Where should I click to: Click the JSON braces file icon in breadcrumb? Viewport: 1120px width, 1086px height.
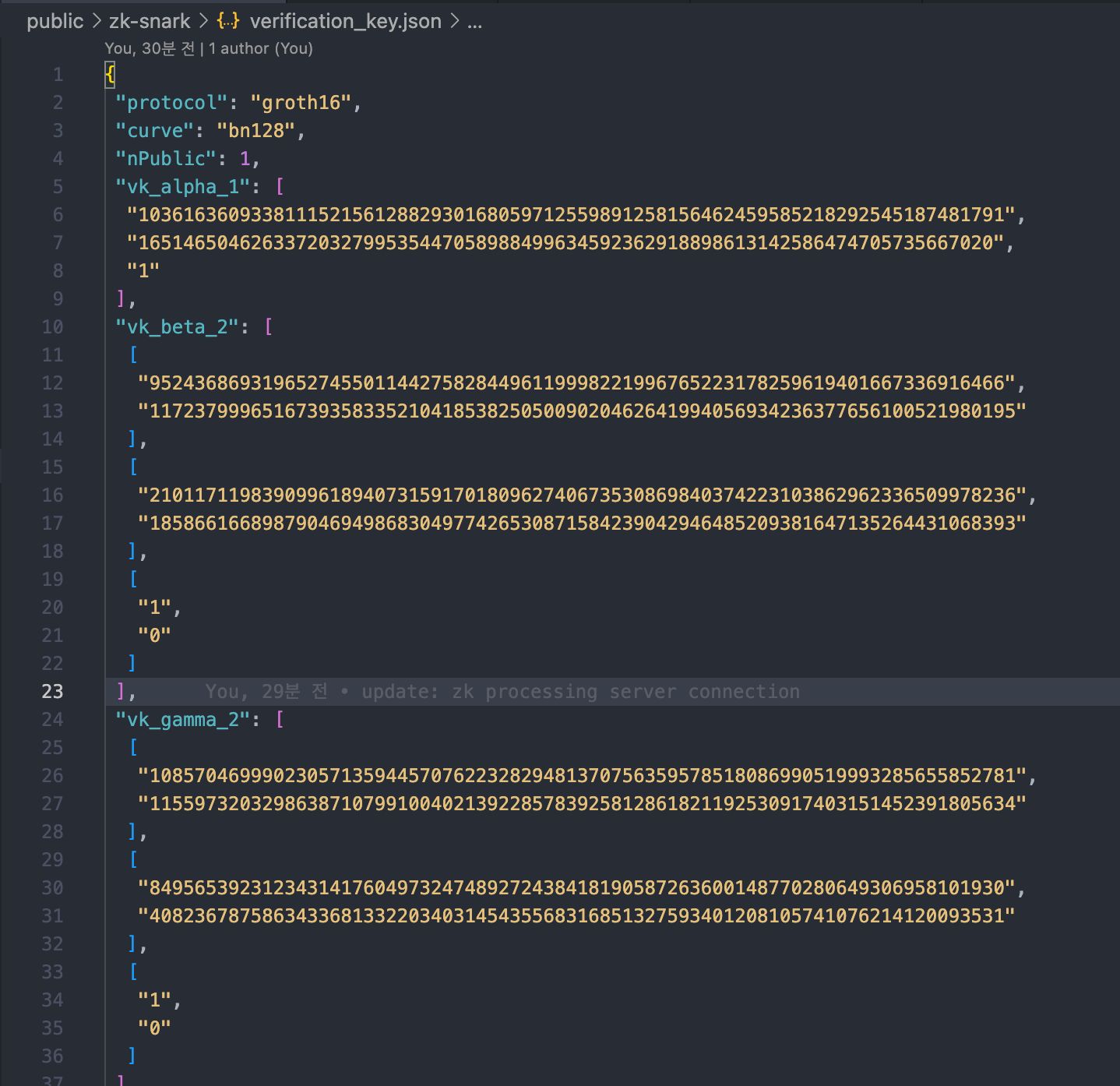click(x=228, y=21)
